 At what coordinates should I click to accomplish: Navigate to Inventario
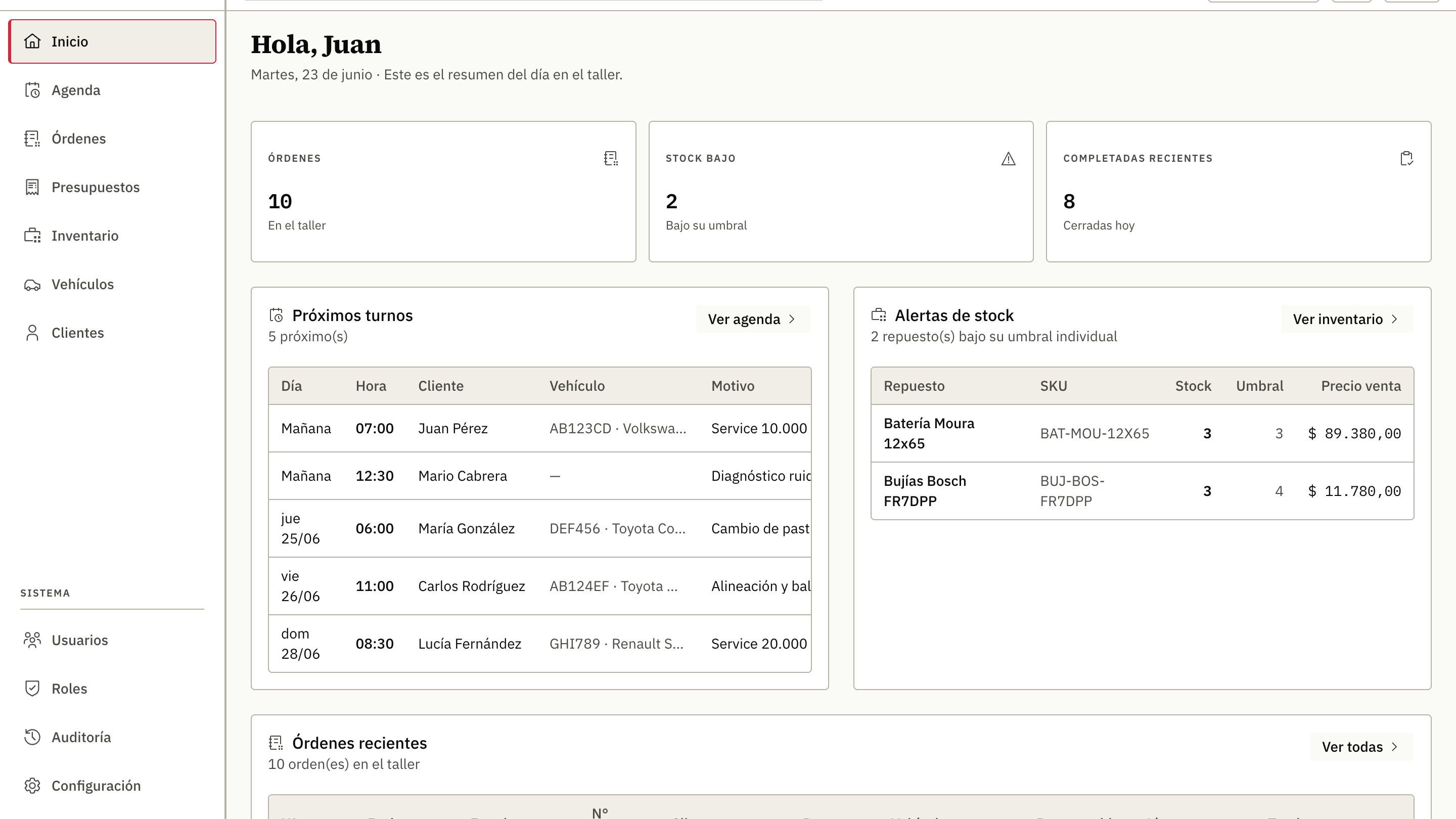point(112,236)
